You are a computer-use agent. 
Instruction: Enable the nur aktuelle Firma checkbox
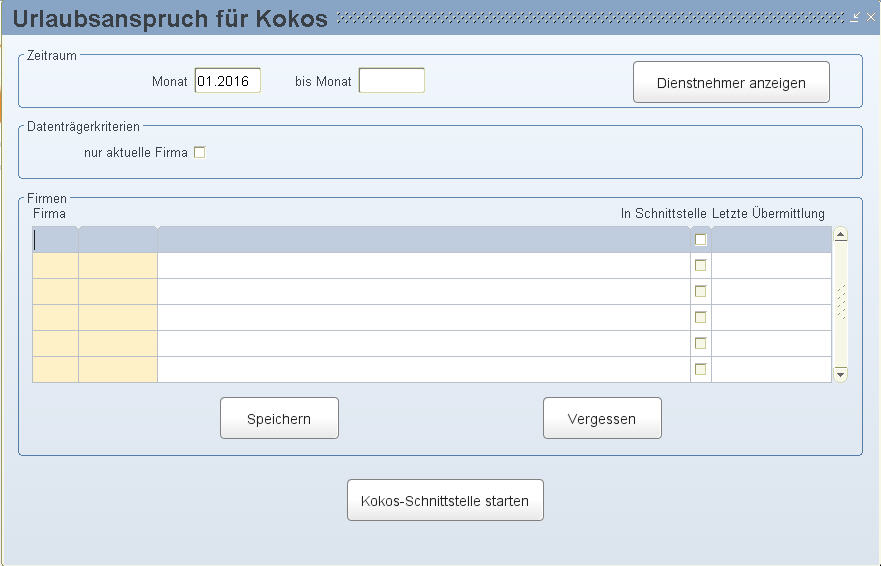pyautogui.click(x=199, y=152)
